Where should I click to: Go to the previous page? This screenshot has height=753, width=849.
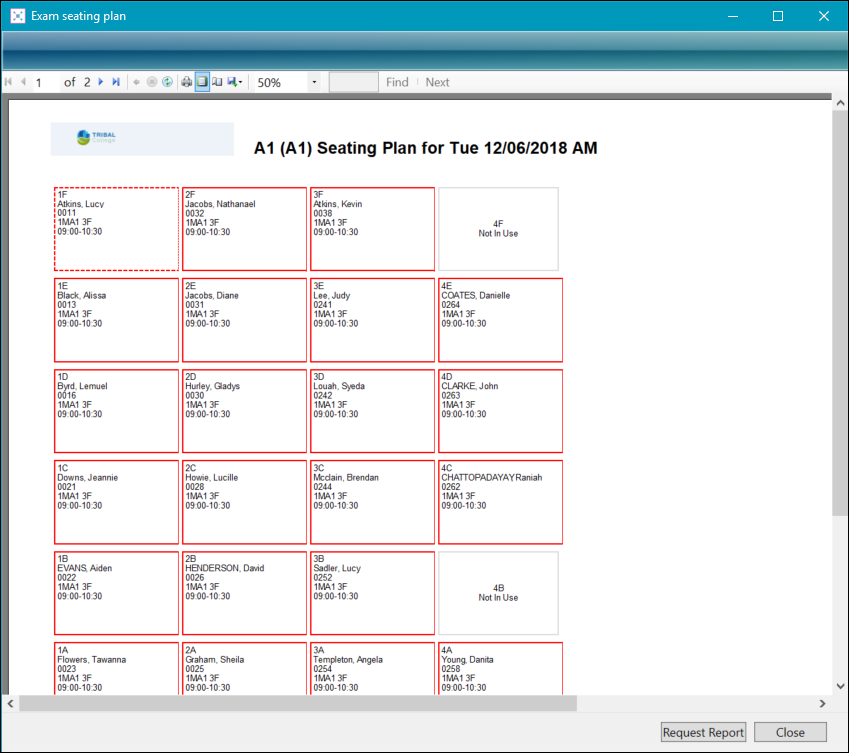click(22, 82)
